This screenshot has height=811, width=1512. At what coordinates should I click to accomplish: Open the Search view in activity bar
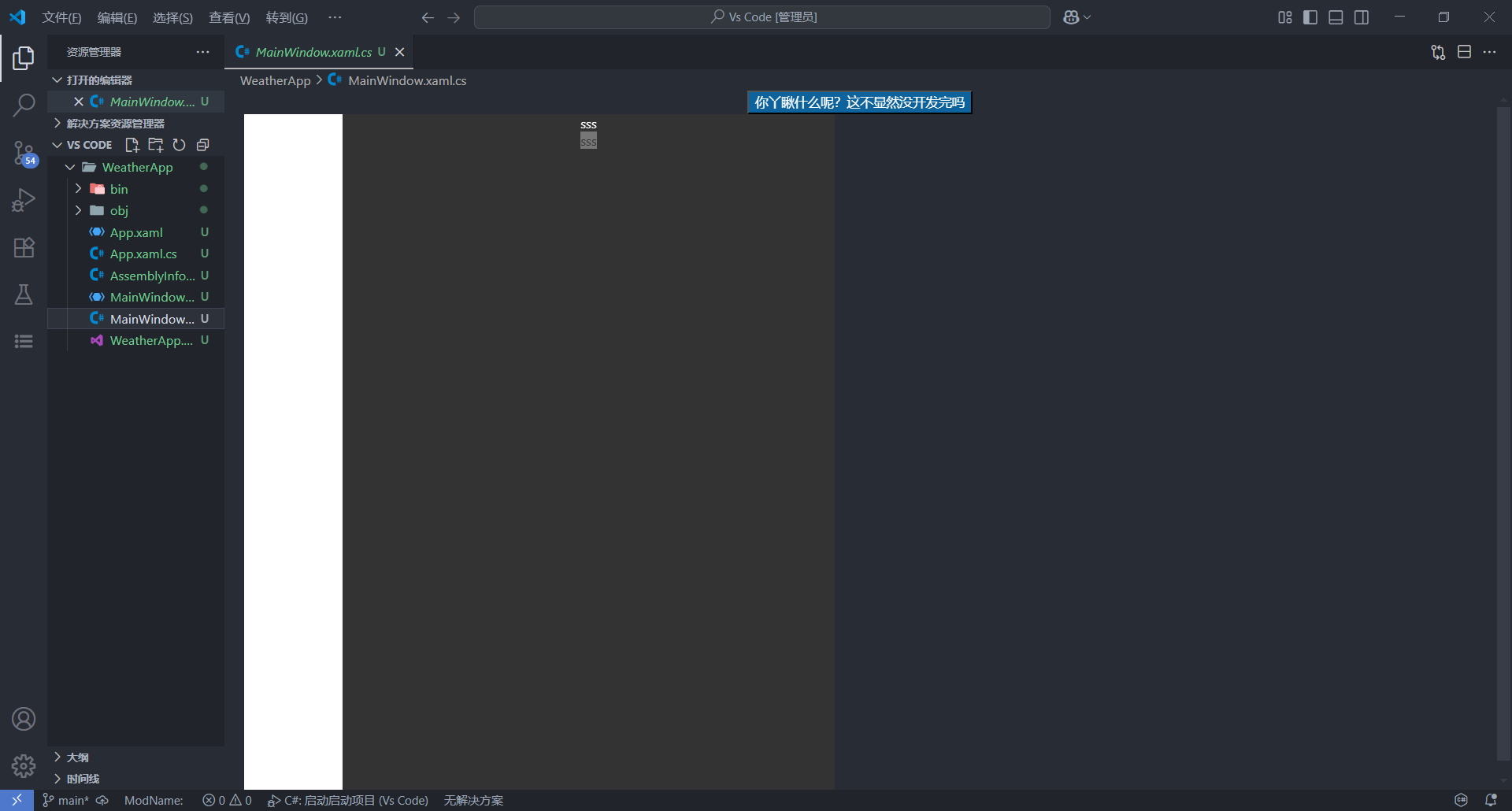24,105
